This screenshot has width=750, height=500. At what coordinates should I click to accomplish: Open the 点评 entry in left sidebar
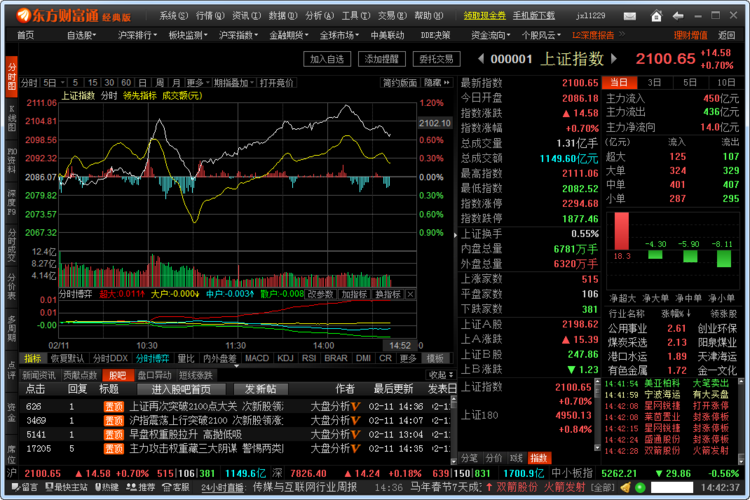point(11,370)
